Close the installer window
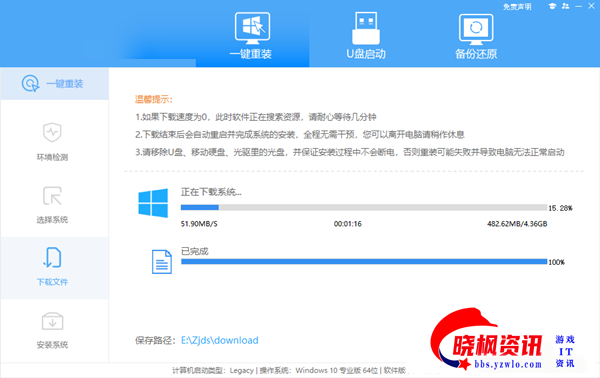 591,6
